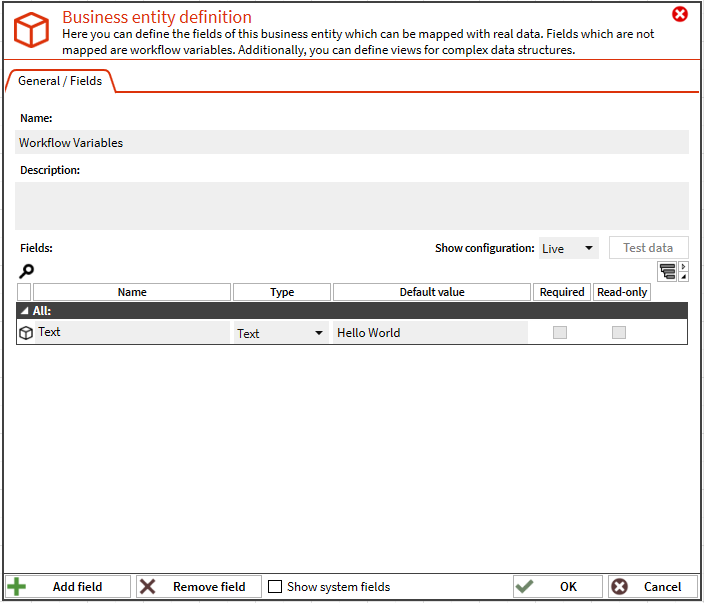704x603 pixels.
Task: Click the cube icon beside the Text field
Action: click(26, 333)
